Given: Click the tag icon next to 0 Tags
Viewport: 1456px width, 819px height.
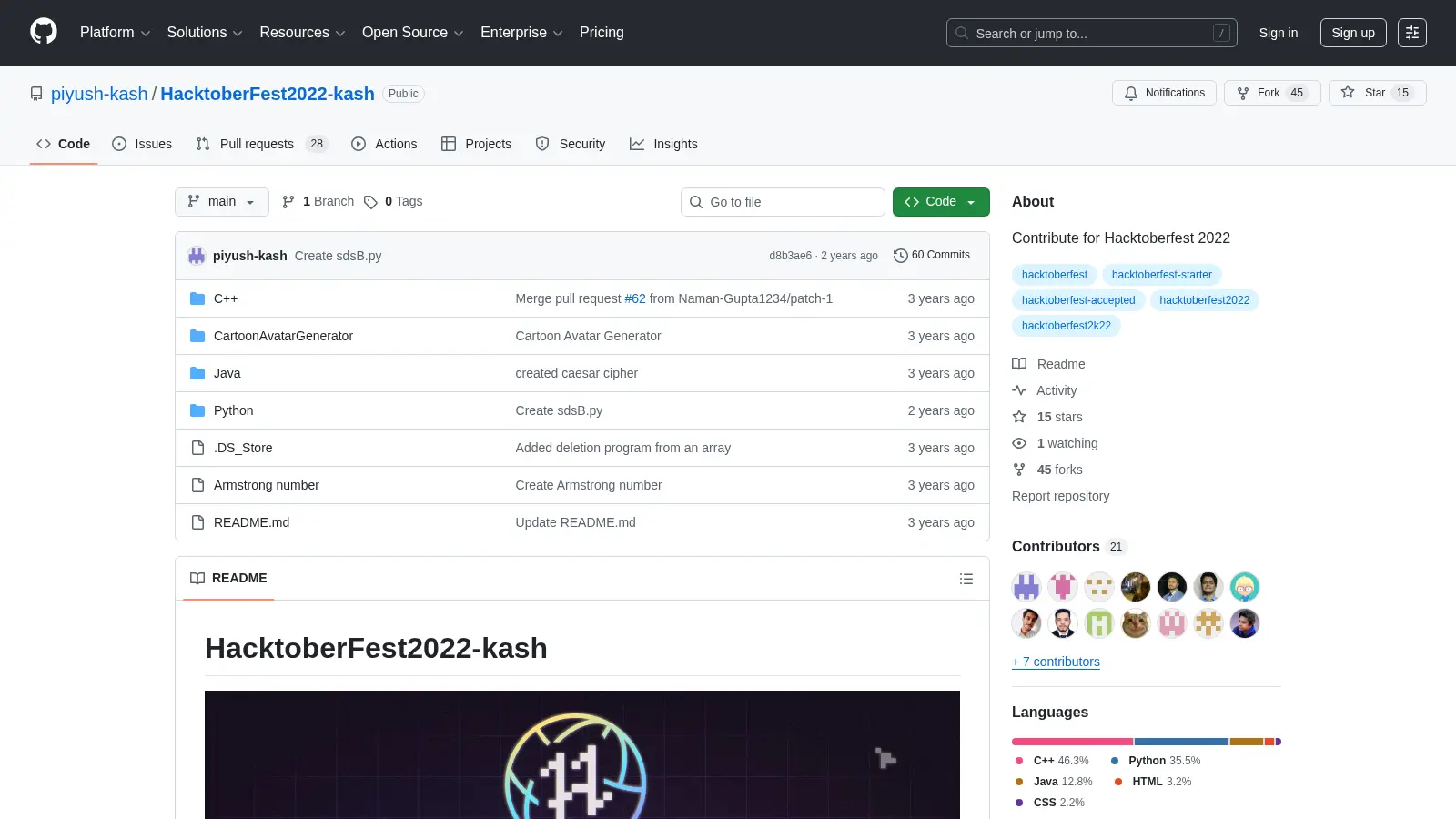Looking at the screenshot, I should [x=370, y=202].
